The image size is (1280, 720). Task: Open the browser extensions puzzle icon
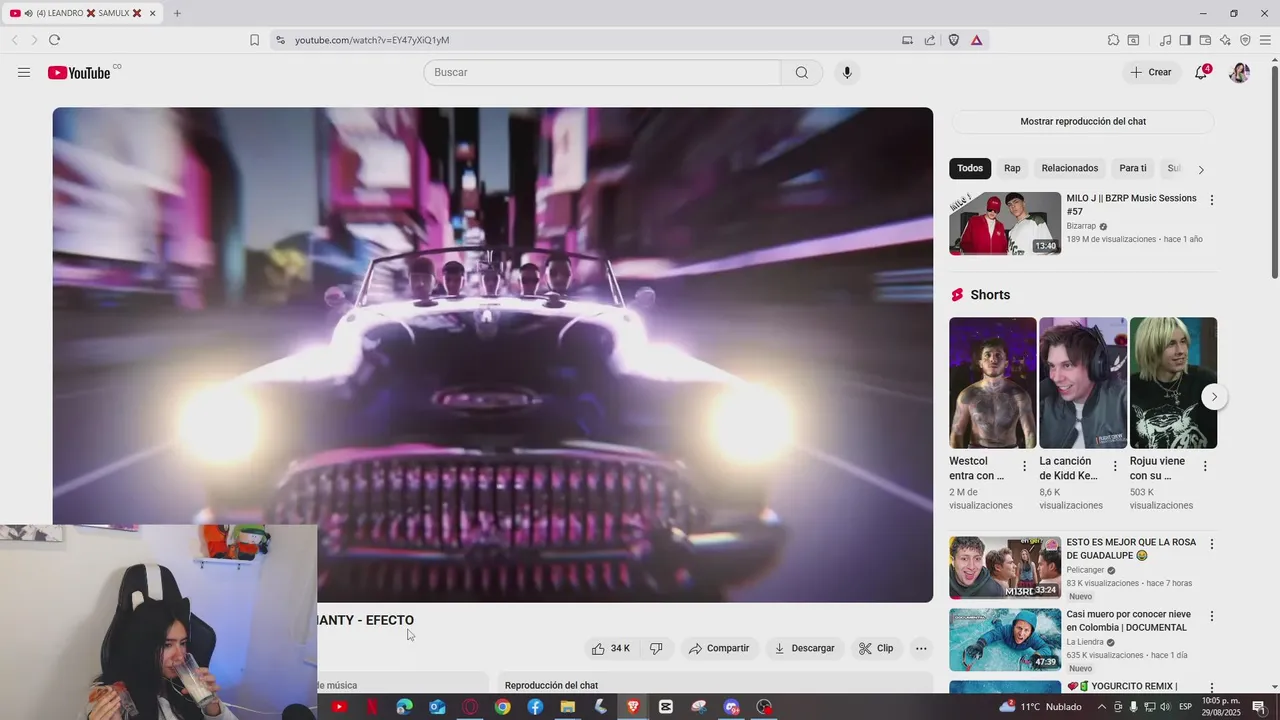click(1113, 40)
